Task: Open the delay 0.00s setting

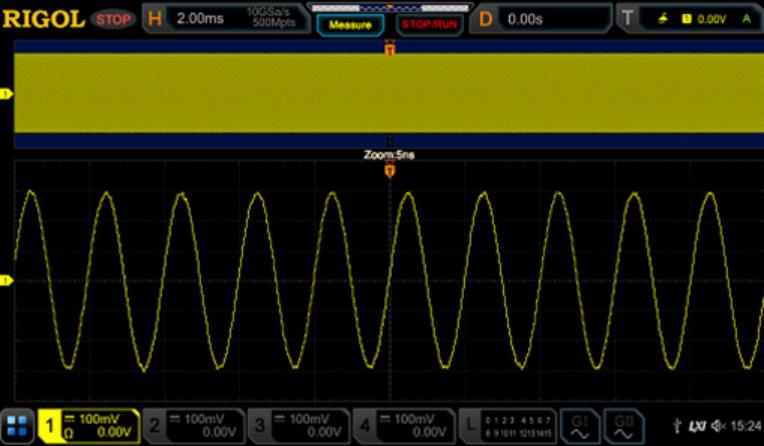Action: [x=541, y=20]
